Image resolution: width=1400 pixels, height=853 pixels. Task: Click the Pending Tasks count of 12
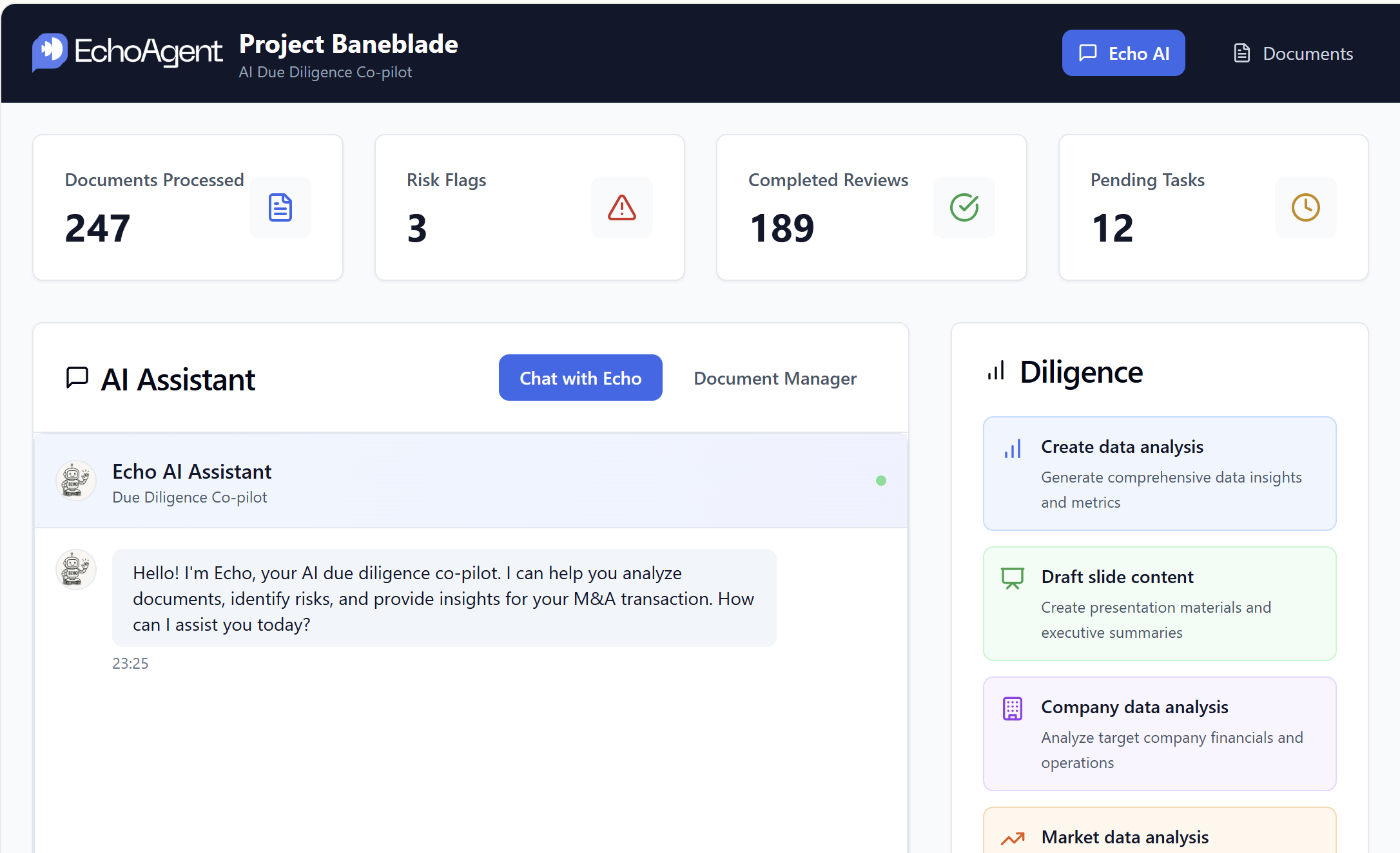click(1113, 228)
